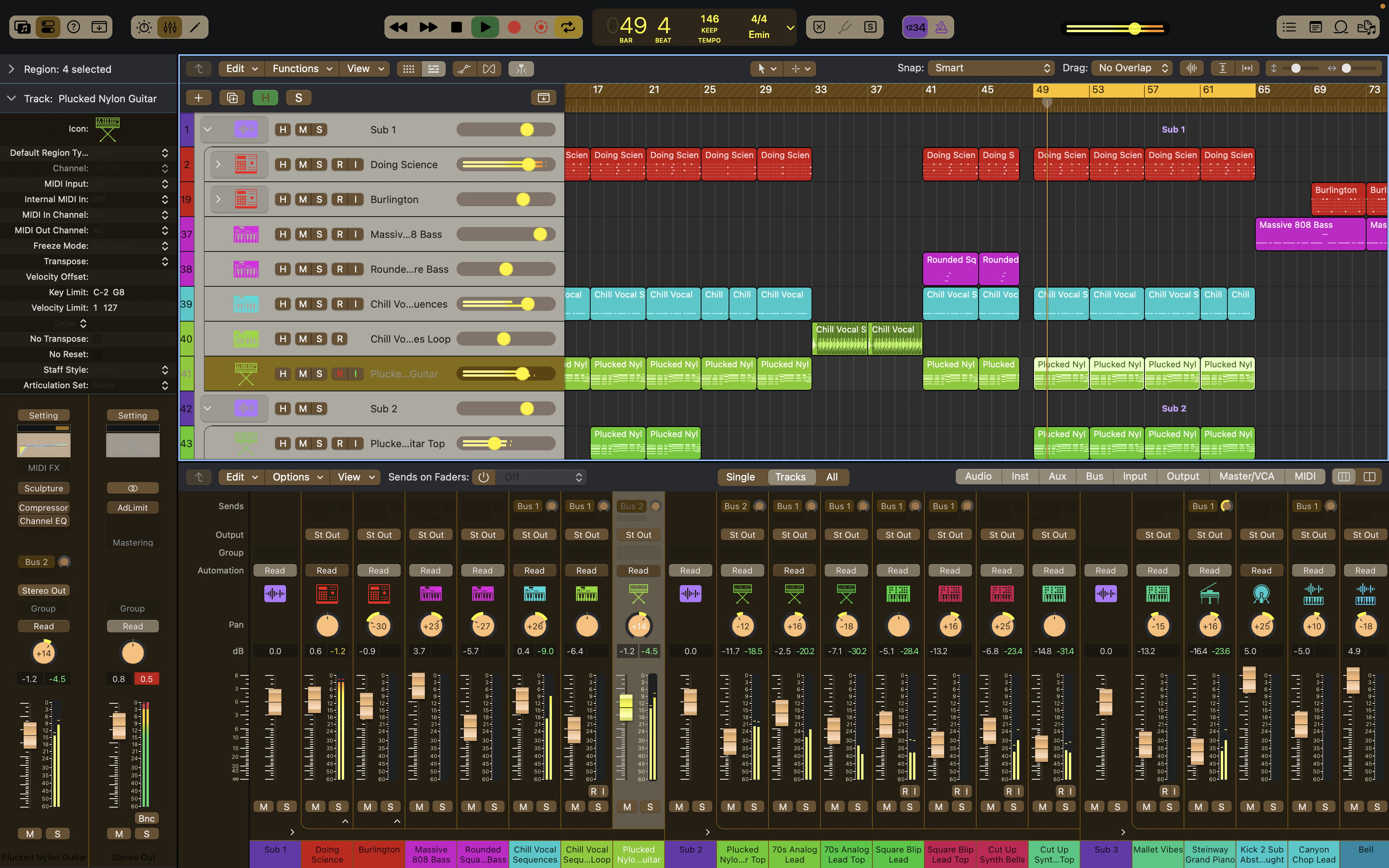Viewport: 1389px width, 868px height.
Task: Open the Snap Smart dropdown
Action: [x=991, y=68]
